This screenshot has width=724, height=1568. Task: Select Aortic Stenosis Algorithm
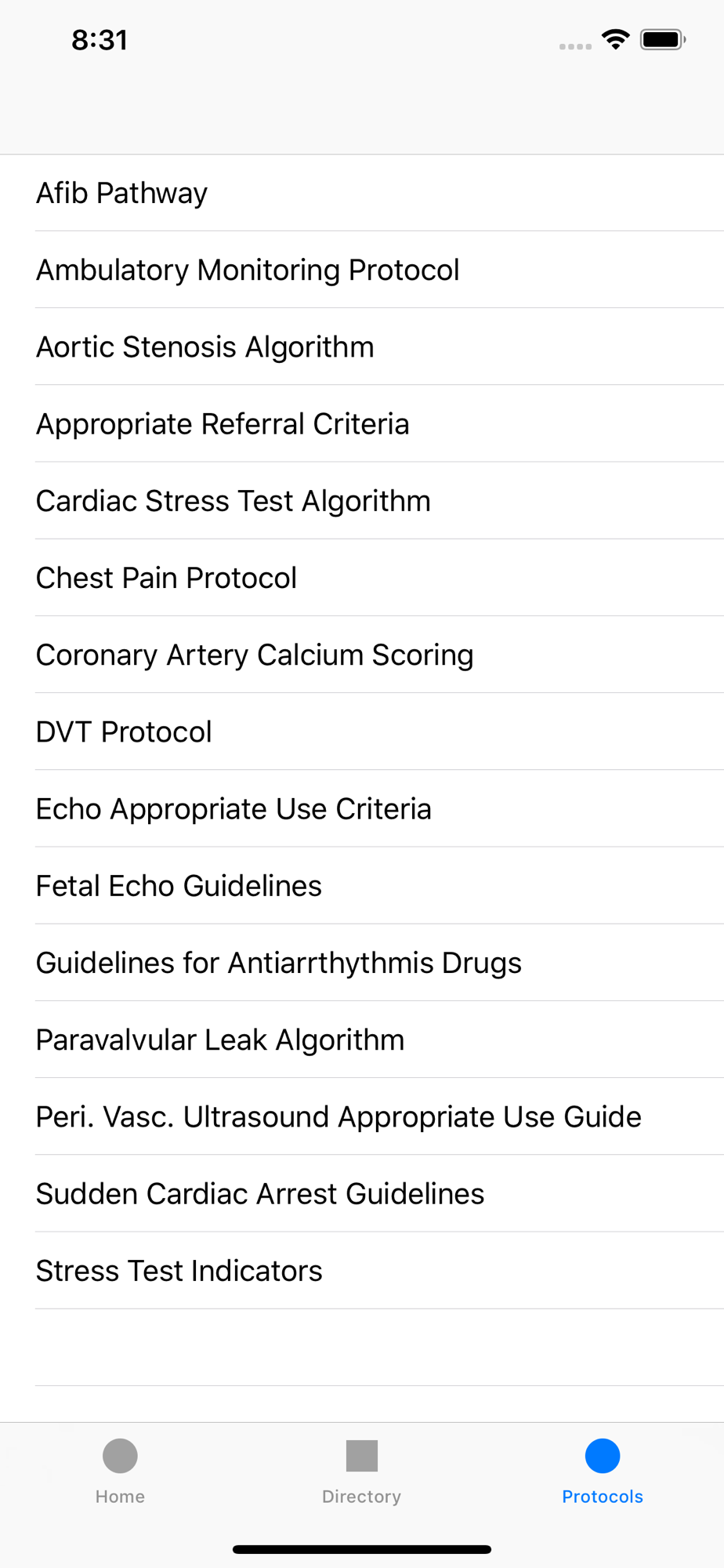pos(362,347)
